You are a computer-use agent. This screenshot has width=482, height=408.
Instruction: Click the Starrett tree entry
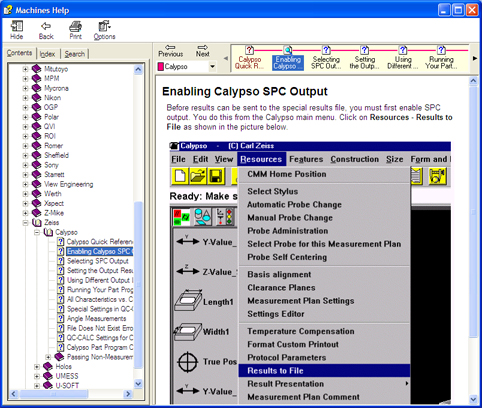(54, 174)
